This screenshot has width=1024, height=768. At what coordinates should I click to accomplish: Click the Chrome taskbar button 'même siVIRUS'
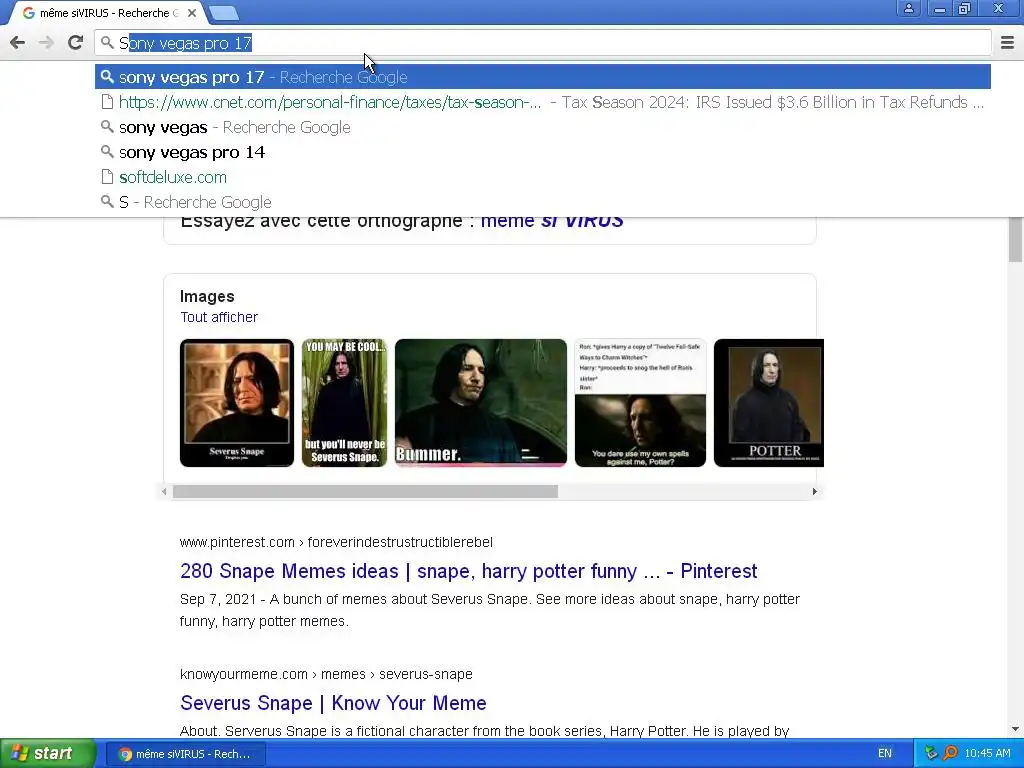click(x=185, y=754)
